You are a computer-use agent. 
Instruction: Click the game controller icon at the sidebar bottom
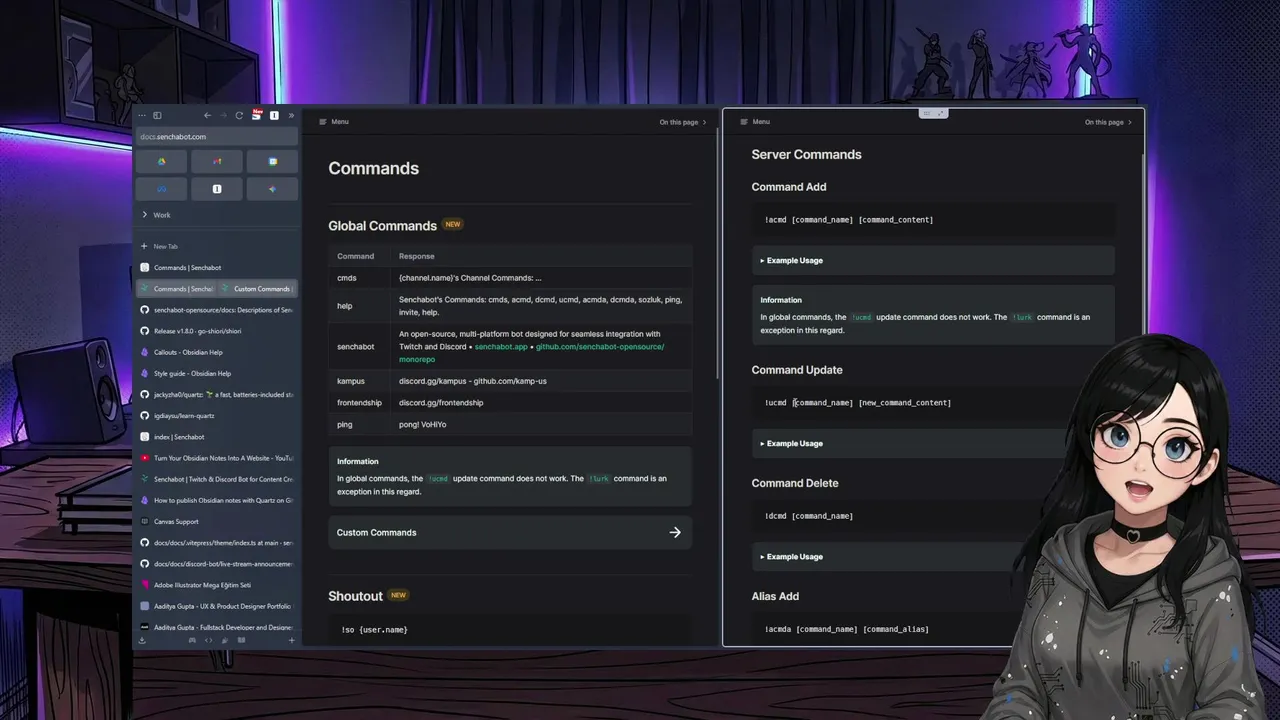[192, 640]
